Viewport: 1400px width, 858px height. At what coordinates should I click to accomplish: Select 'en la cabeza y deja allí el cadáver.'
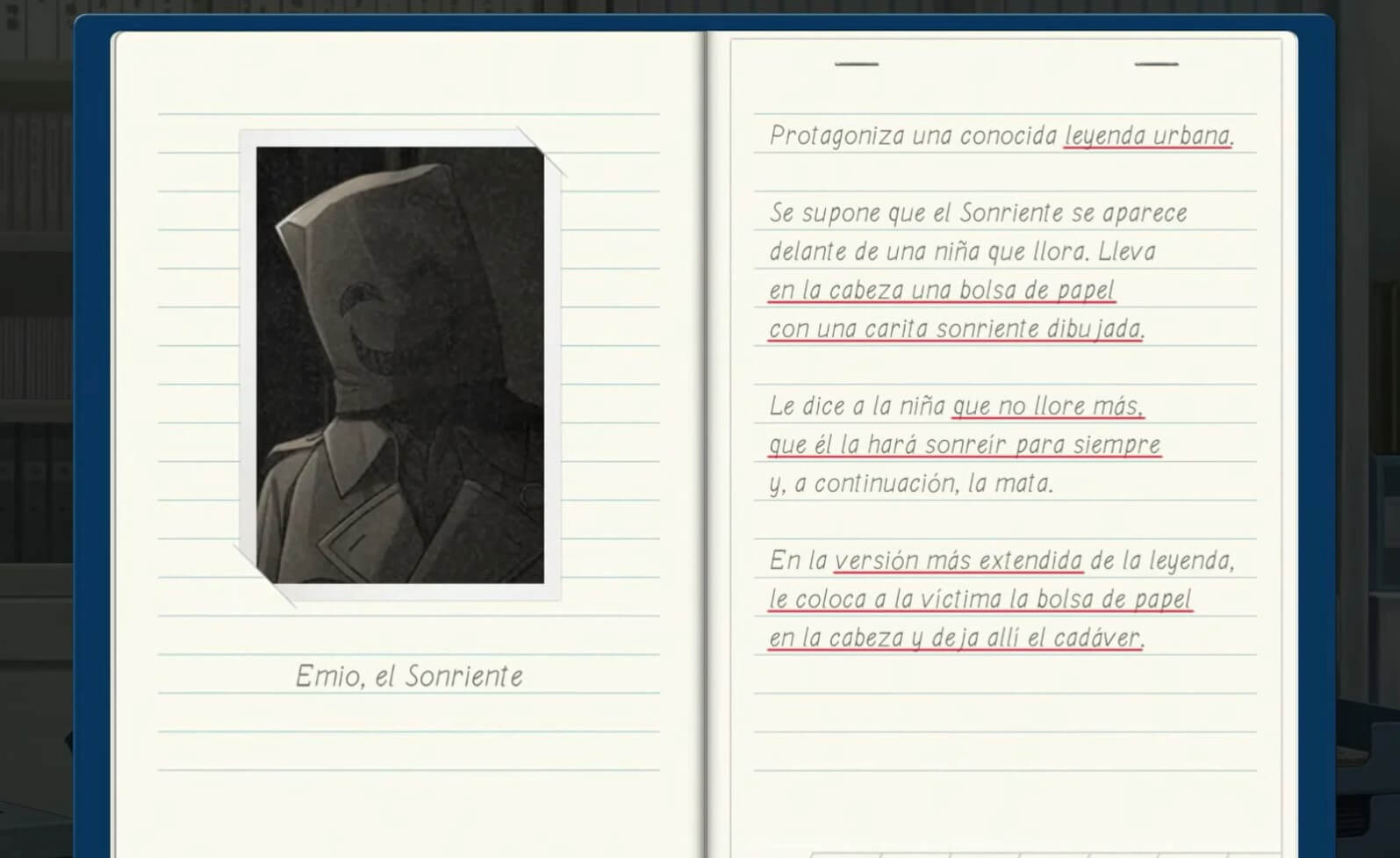tap(957, 638)
